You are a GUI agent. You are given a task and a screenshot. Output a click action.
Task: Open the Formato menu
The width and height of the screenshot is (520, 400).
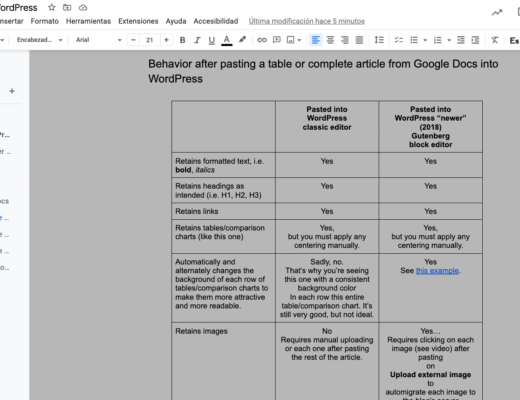45,21
